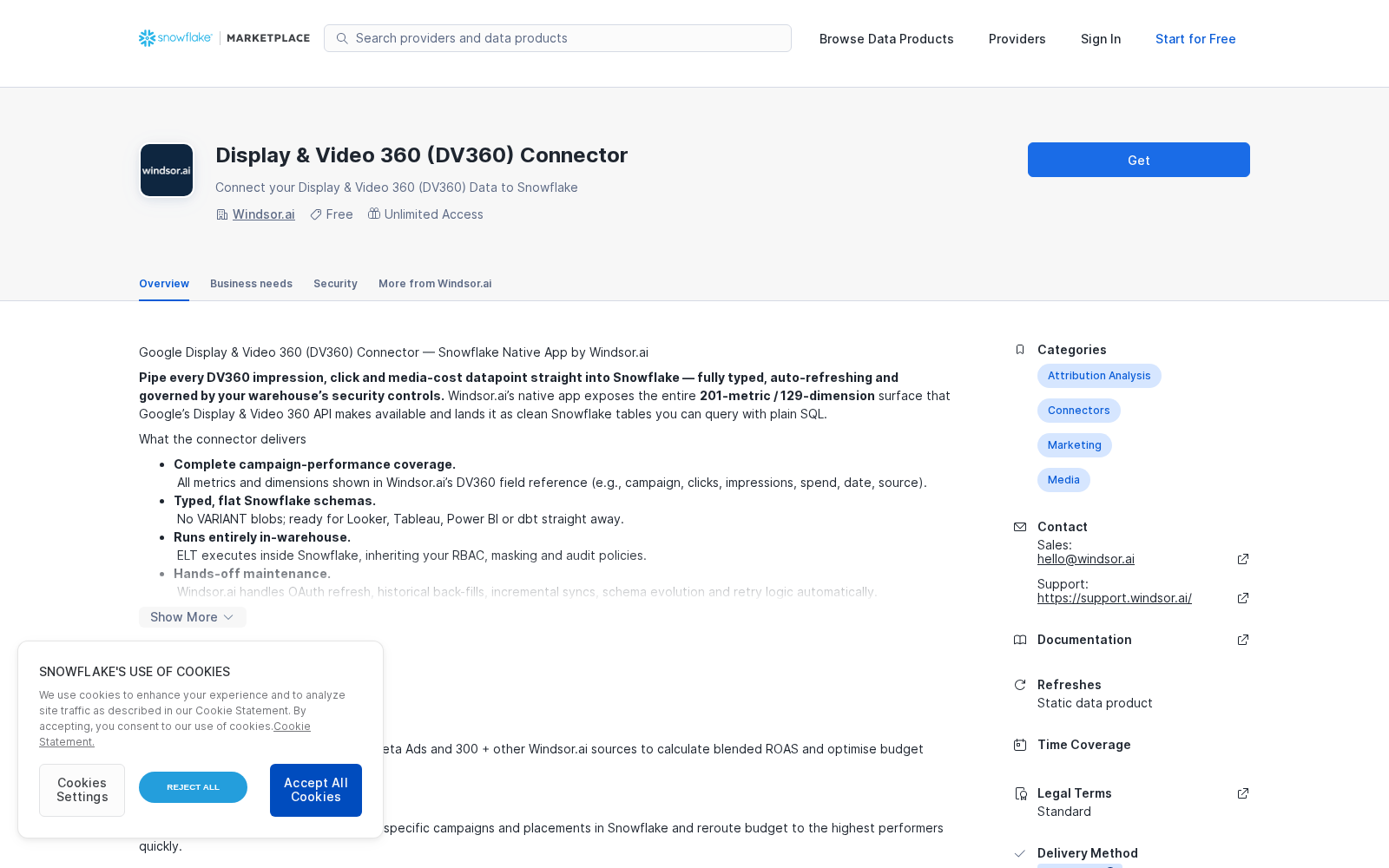This screenshot has width=1389, height=868.
Task: Open Browse Data Products menu
Action: pos(886,39)
